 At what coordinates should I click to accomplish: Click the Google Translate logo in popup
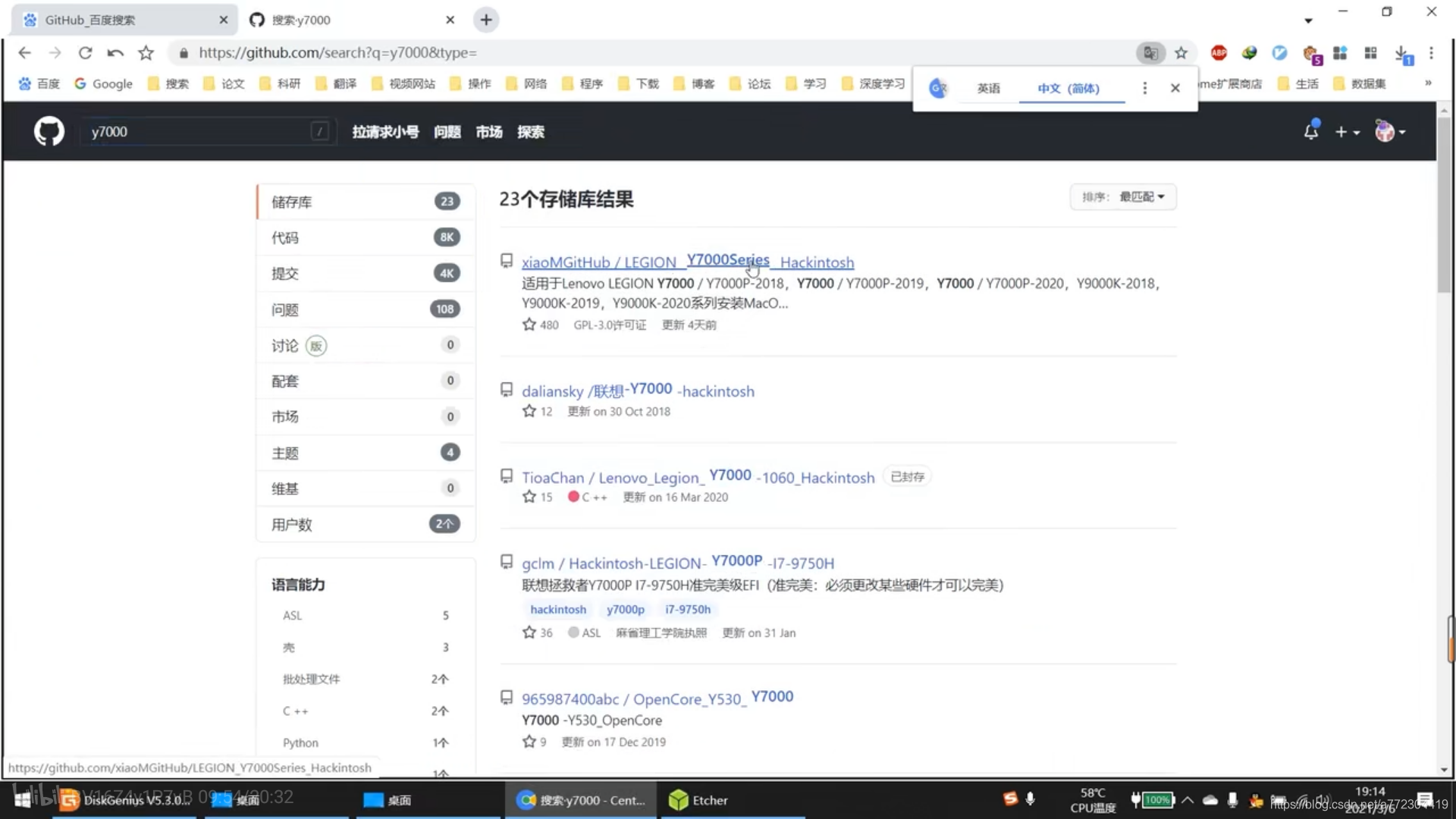[938, 88]
